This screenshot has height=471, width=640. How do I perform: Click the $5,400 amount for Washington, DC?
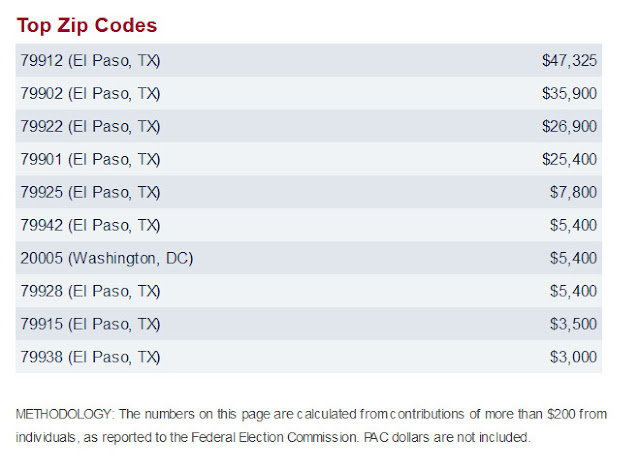(573, 258)
